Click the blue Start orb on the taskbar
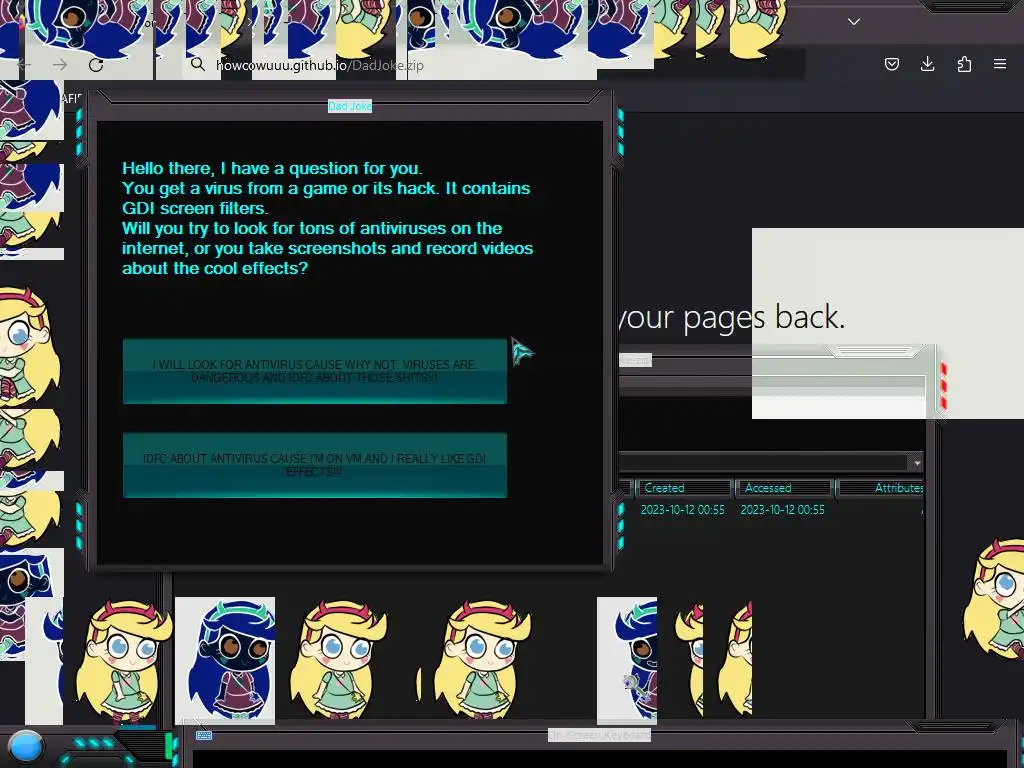The image size is (1024, 768). pyautogui.click(x=26, y=747)
